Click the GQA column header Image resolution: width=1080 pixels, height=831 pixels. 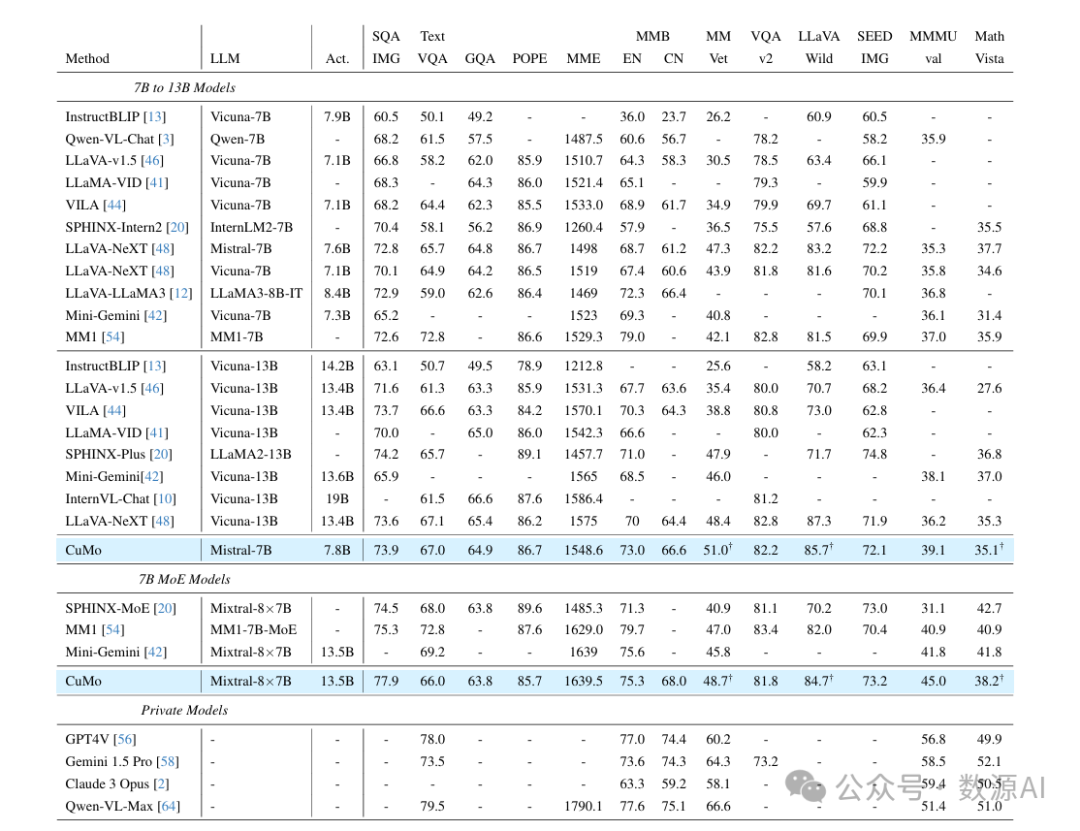coord(480,59)
